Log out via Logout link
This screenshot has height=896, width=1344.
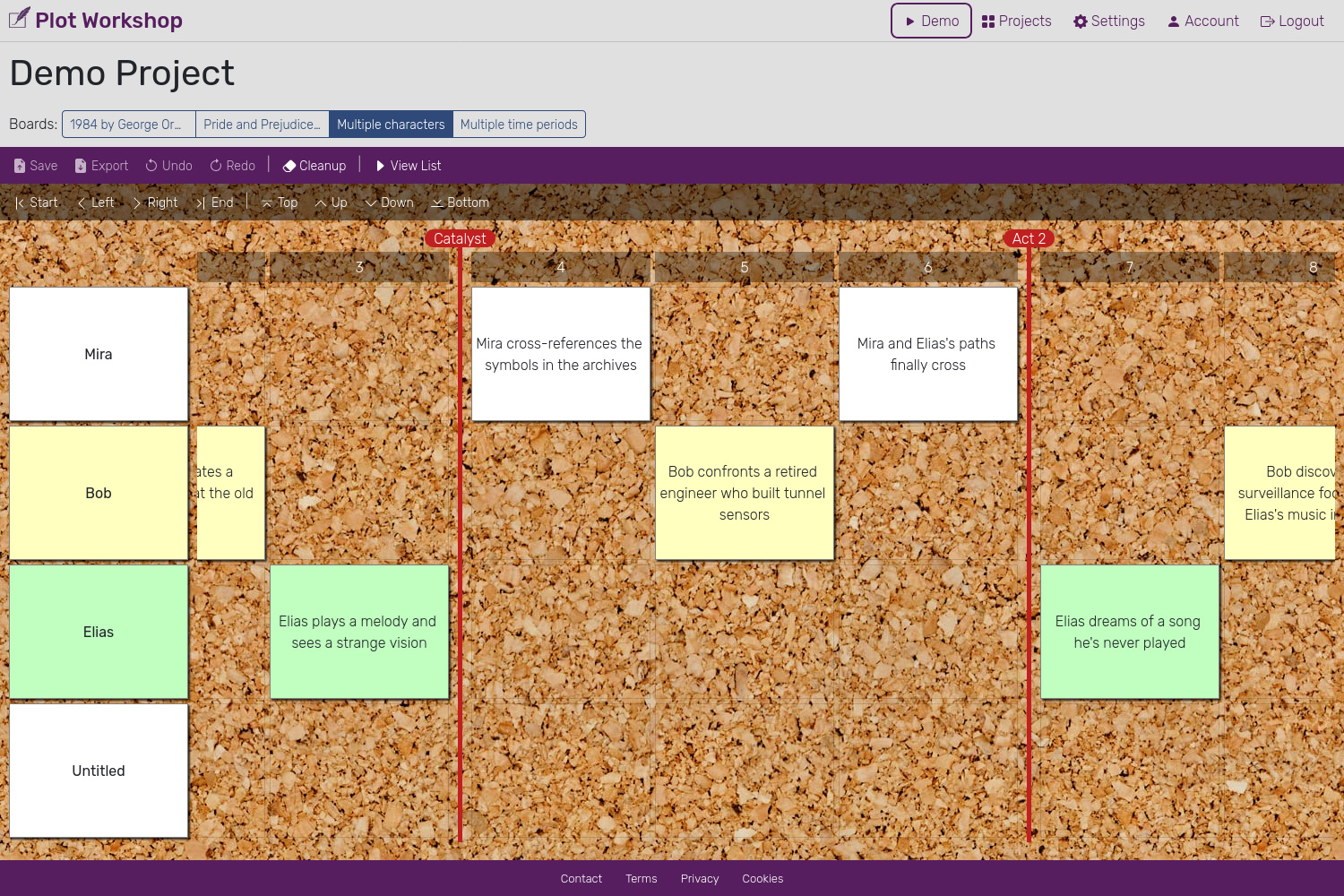click(x=1292, y=21)
